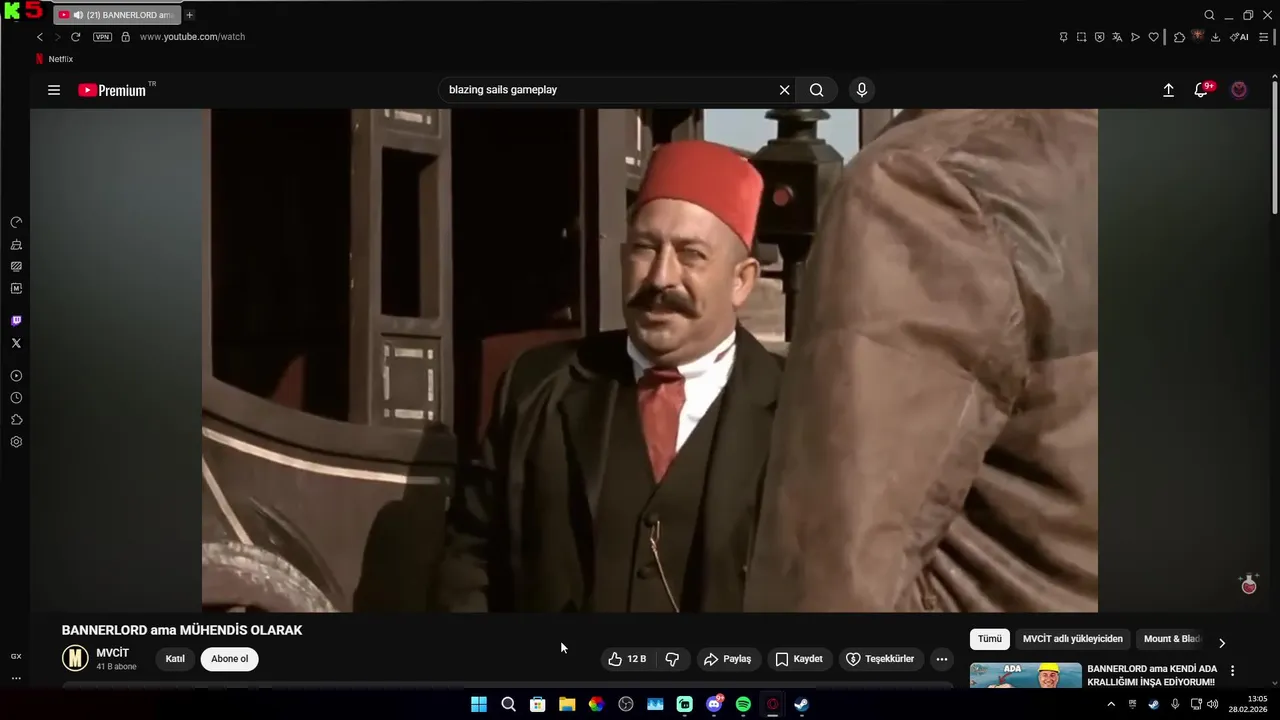This screenshot has width=1280, height=720.
Task: Open a new browser tab
Action: point(190,15)
